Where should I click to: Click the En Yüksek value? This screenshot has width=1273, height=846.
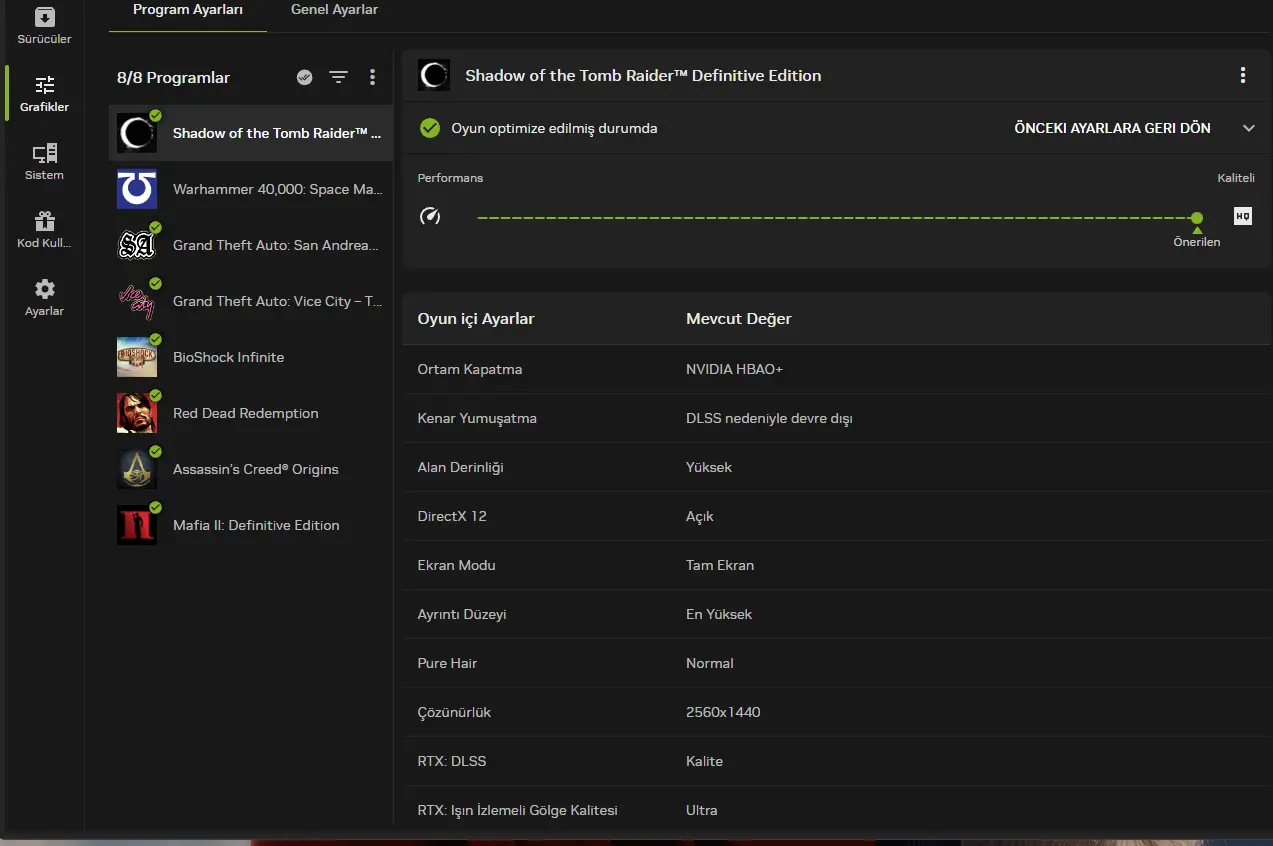click(719, 614)
